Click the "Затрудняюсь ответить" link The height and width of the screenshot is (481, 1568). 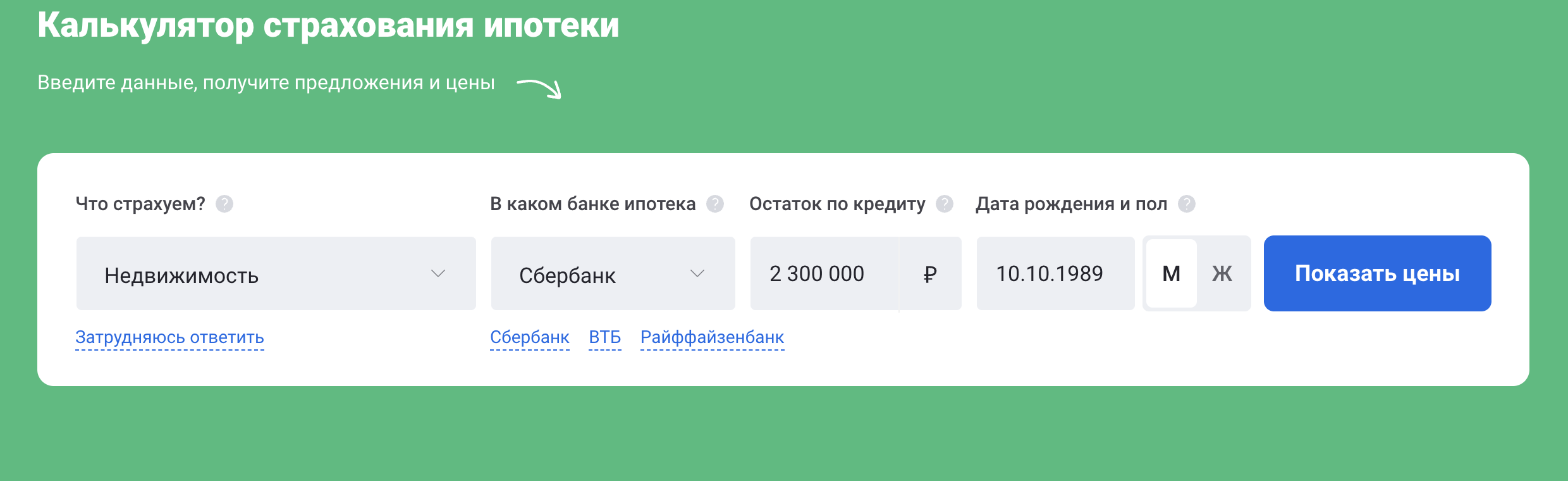tap(169, 337)
